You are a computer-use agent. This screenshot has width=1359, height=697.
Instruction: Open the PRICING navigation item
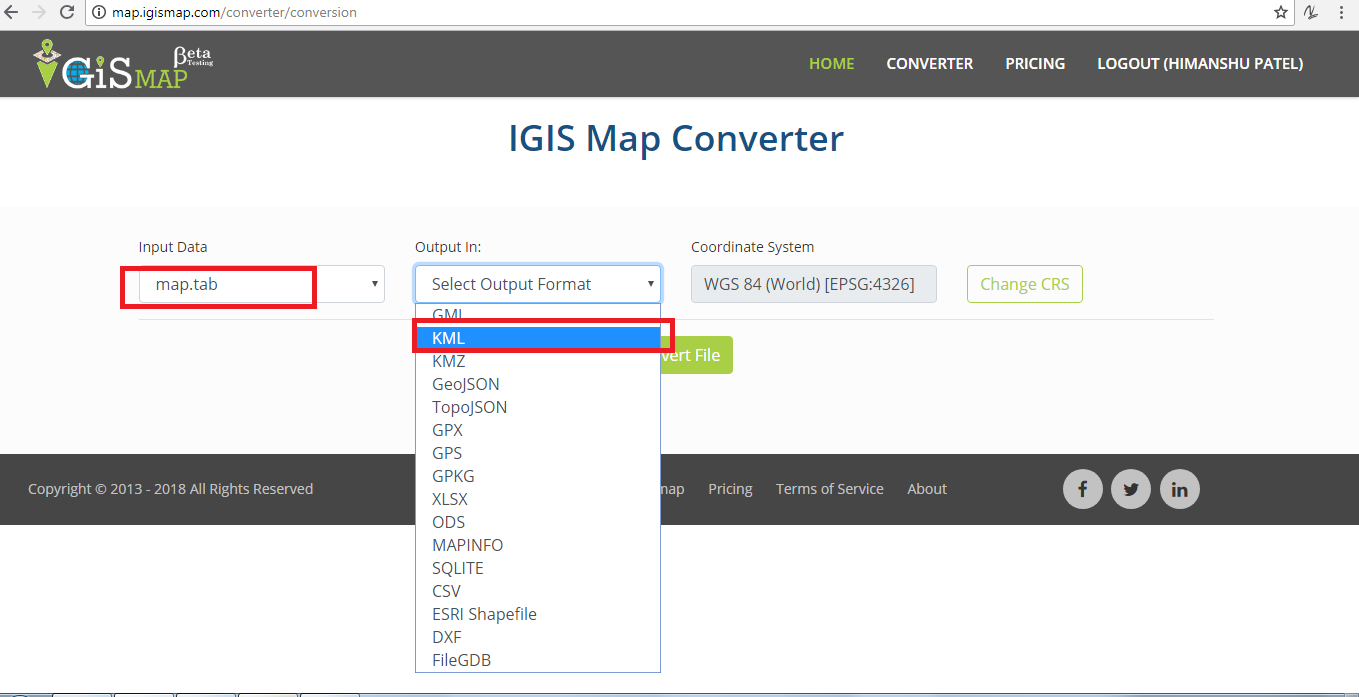click(x=1035, y=64)
